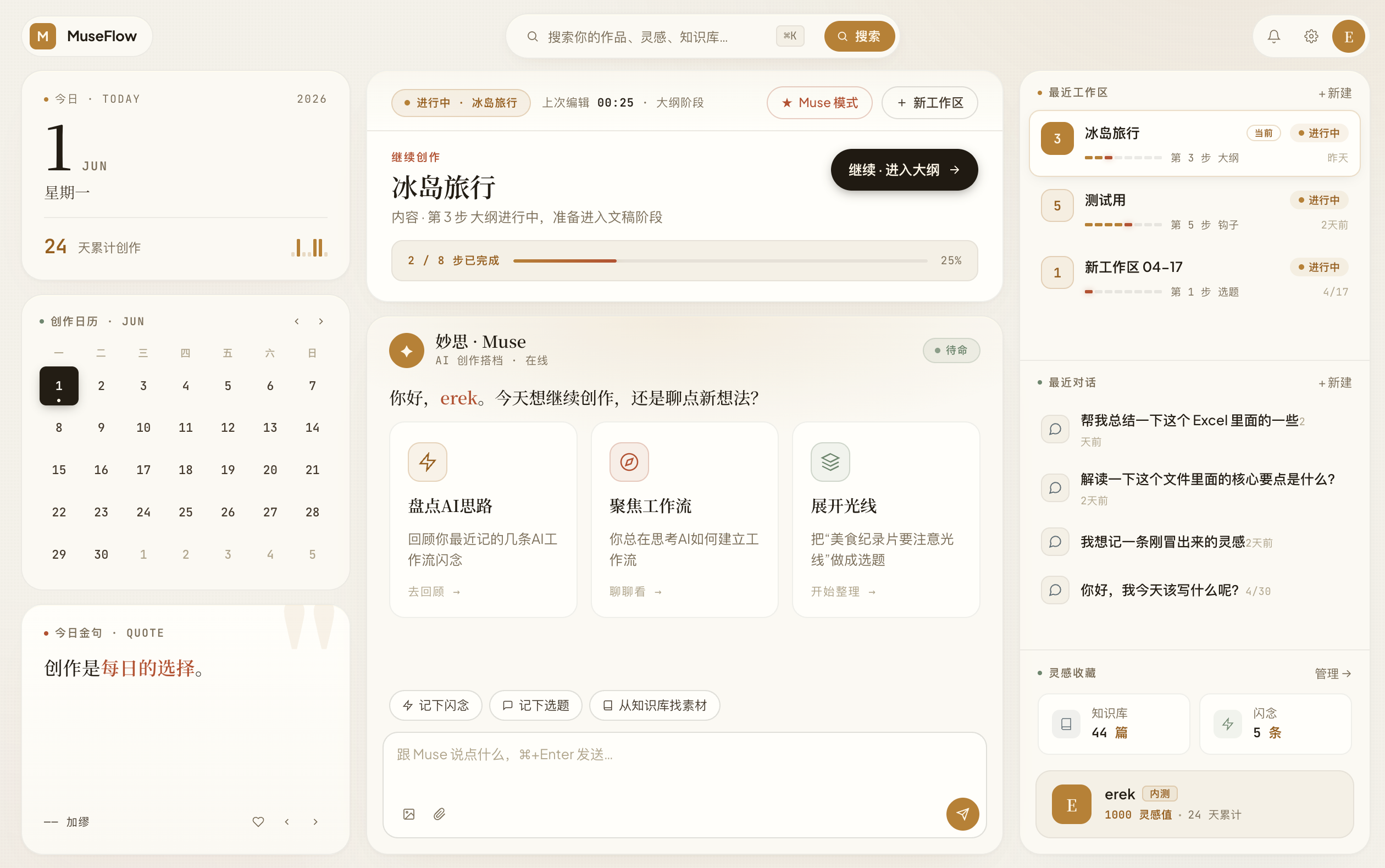
Task: Click the 2/8 步已完成 progress bar
Action: click(684, 260)
